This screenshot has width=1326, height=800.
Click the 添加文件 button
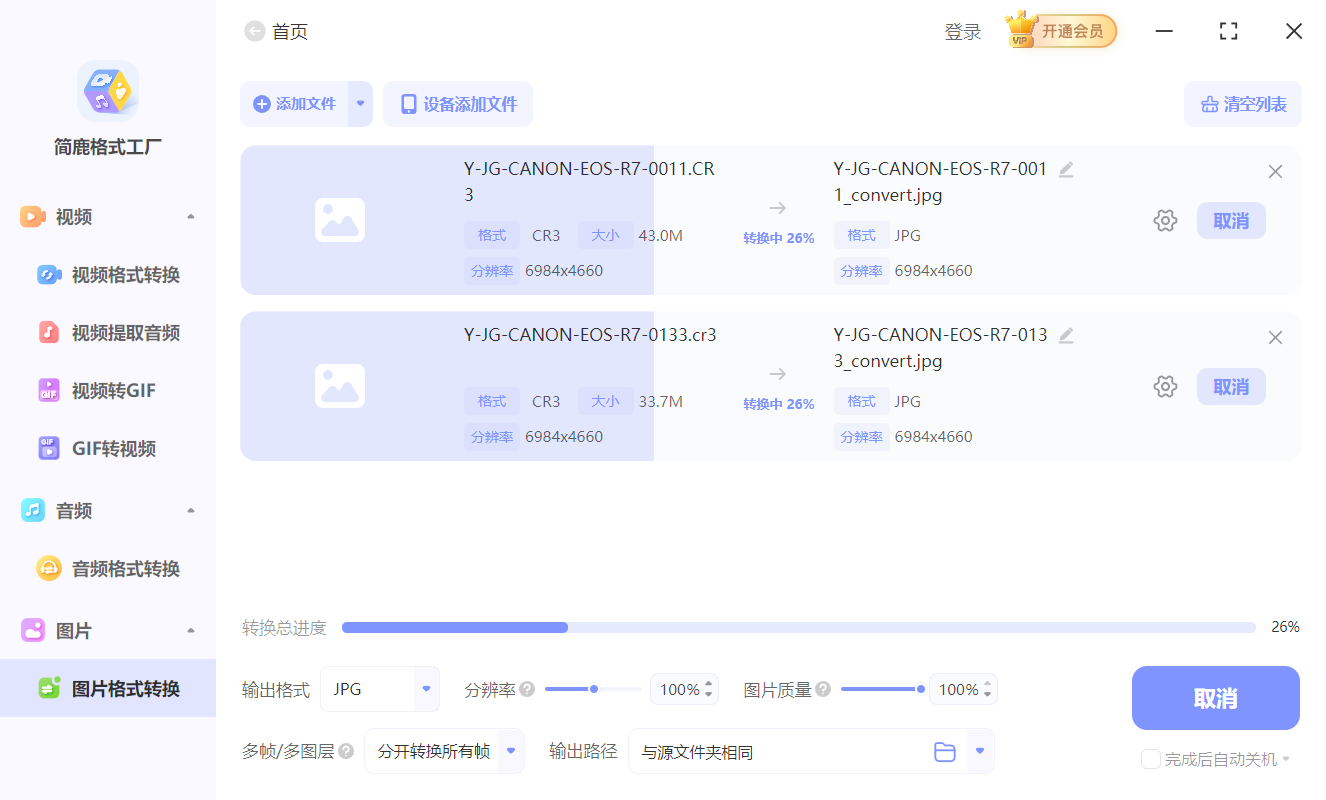coord(294,104)
